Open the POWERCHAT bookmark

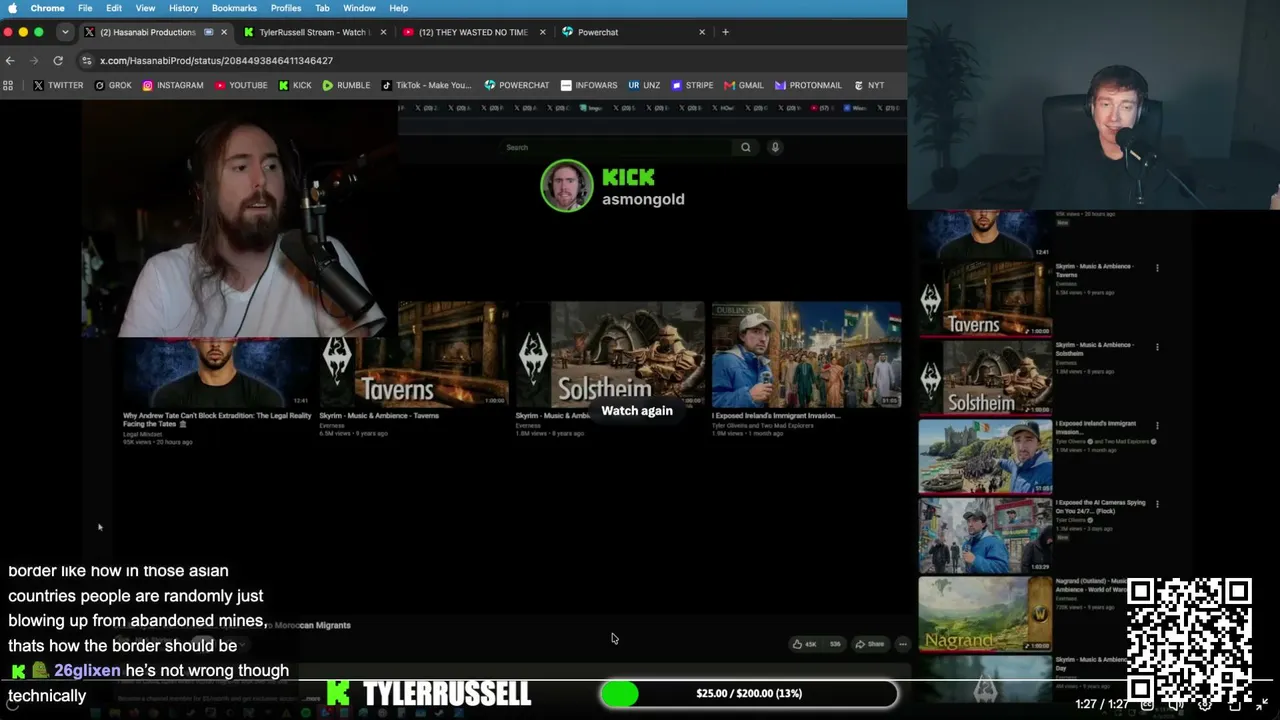click(x=517, y=85)
